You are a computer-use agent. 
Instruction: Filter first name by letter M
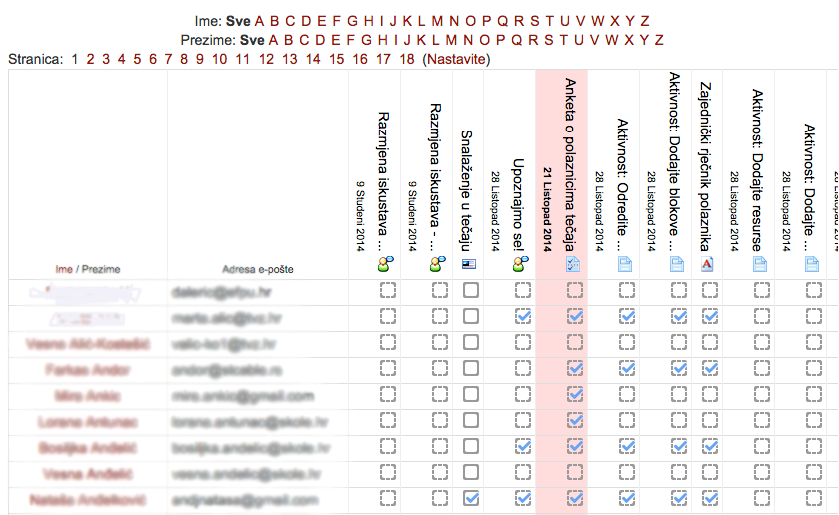tap(437, 21)
